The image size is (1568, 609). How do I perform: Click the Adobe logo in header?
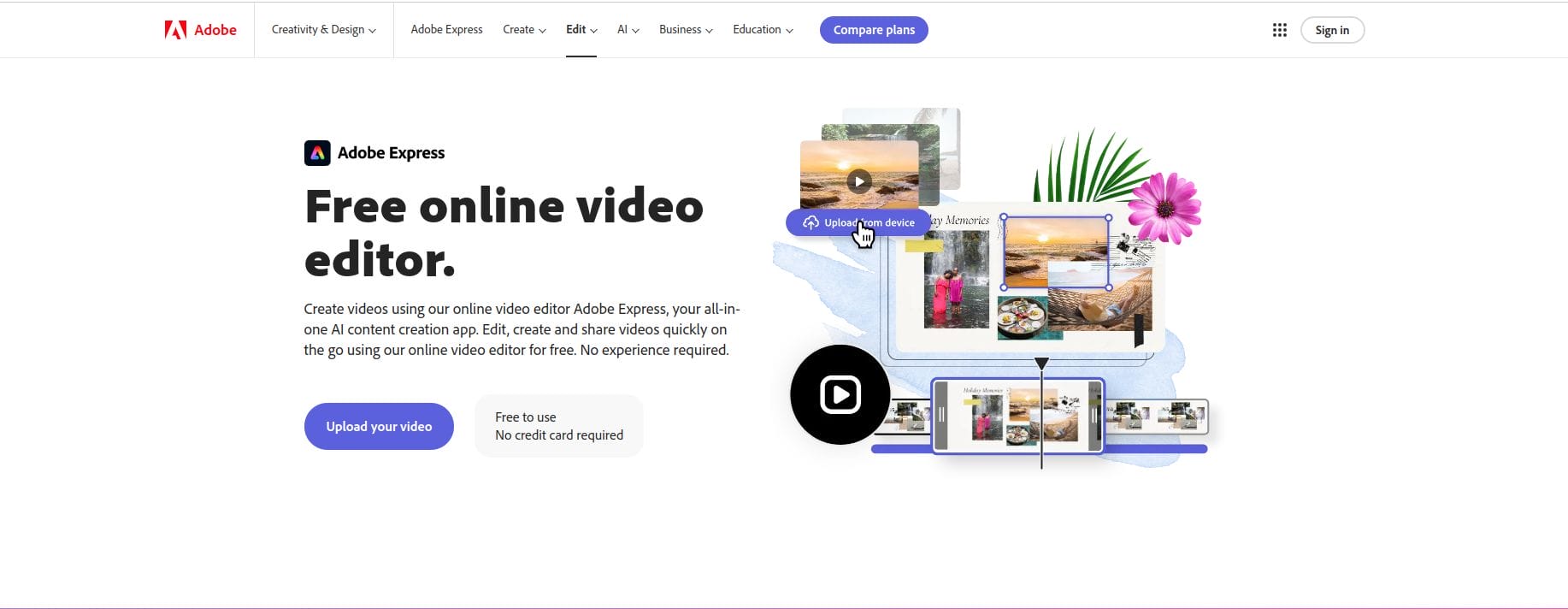[200, 30]
